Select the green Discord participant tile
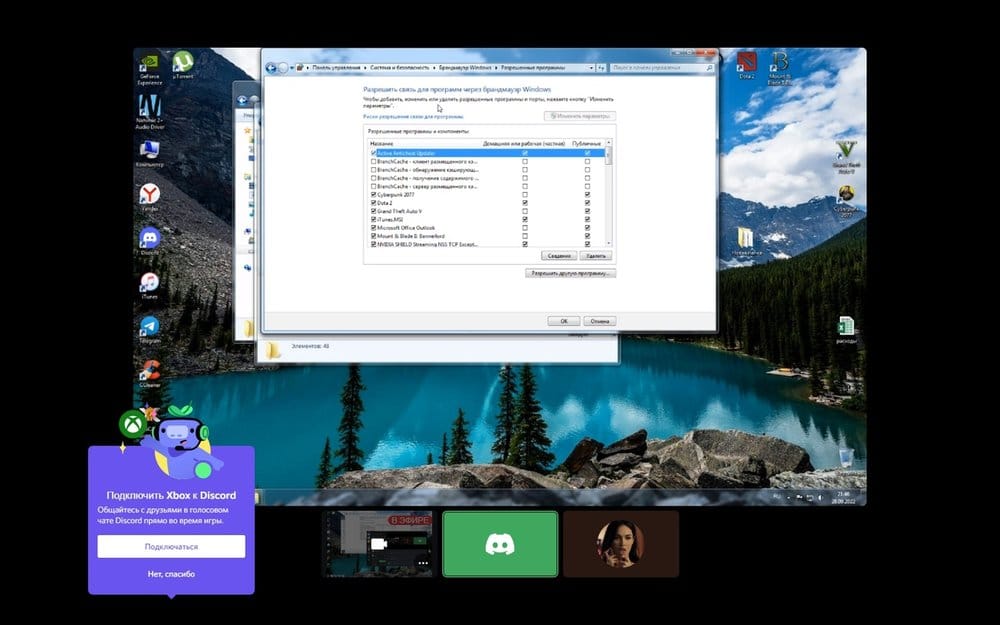 click(x=499, y=544)
